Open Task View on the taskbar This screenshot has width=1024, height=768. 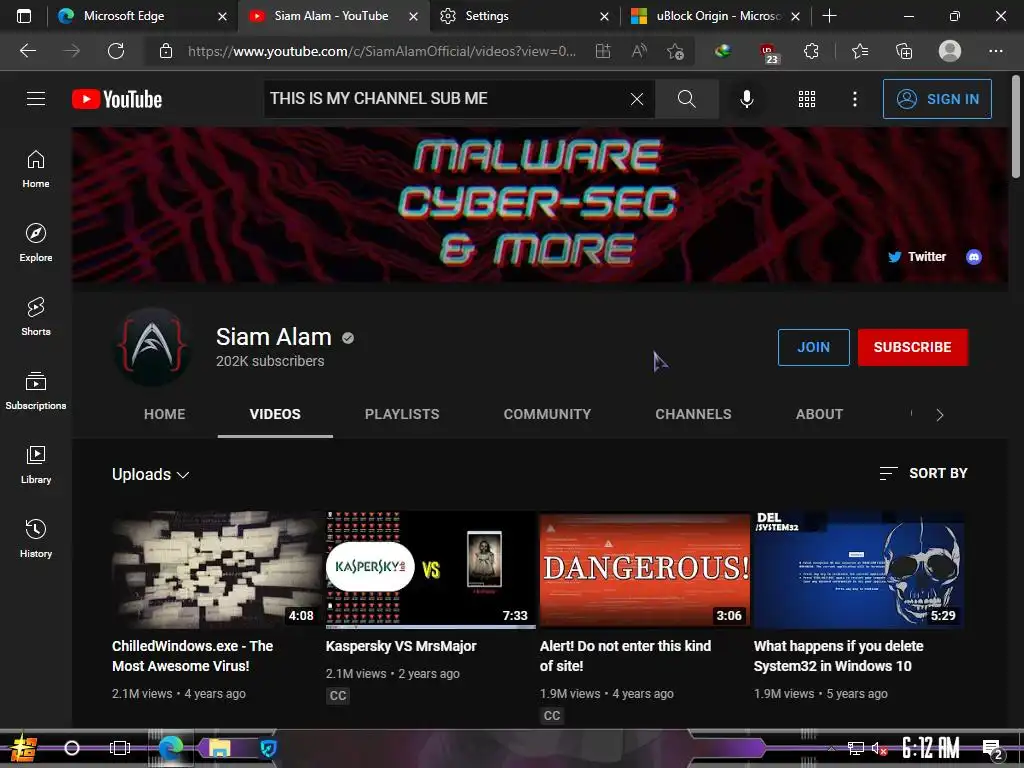(120, 748)
